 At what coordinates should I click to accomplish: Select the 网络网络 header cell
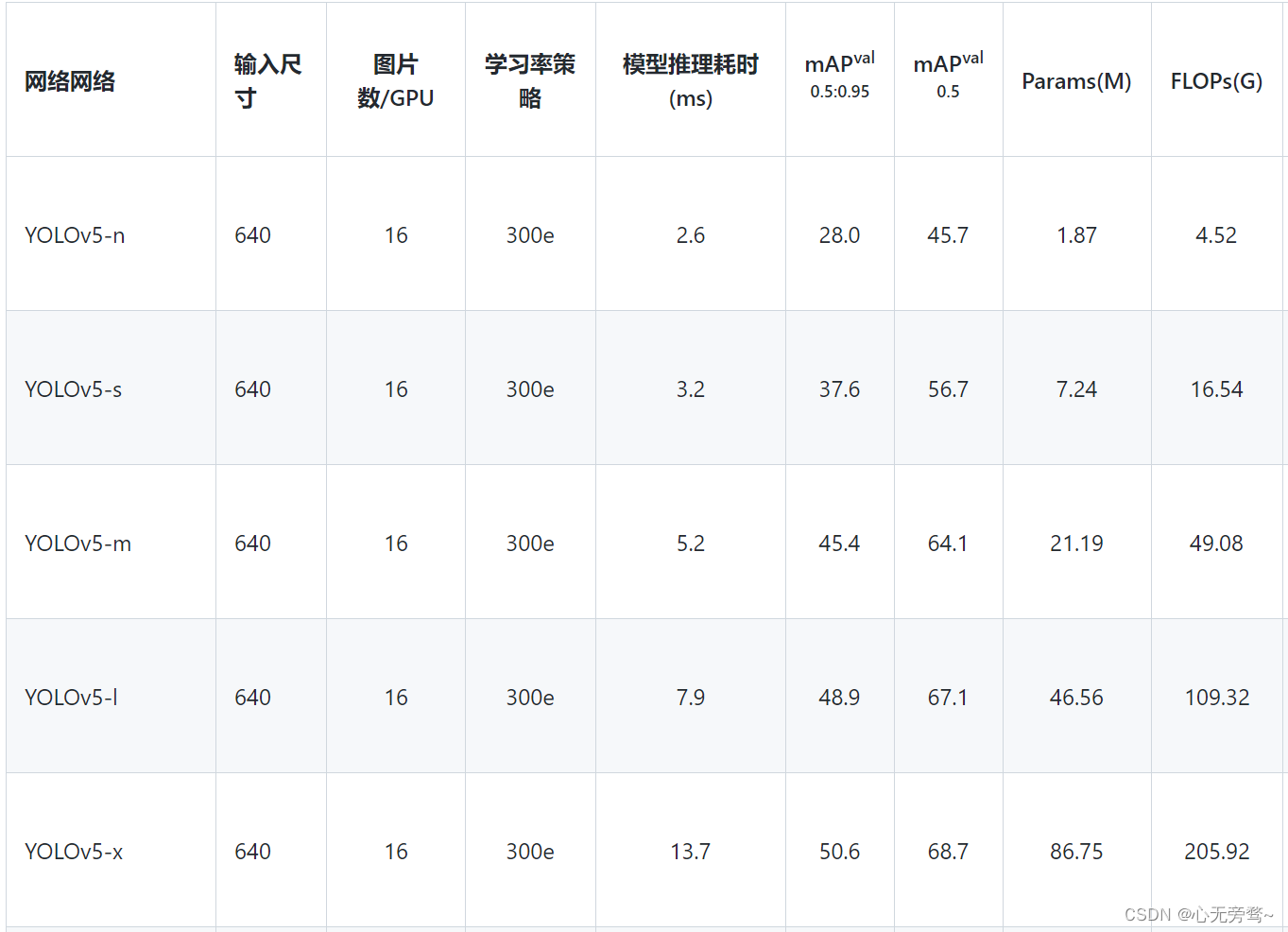coord(70,81)
